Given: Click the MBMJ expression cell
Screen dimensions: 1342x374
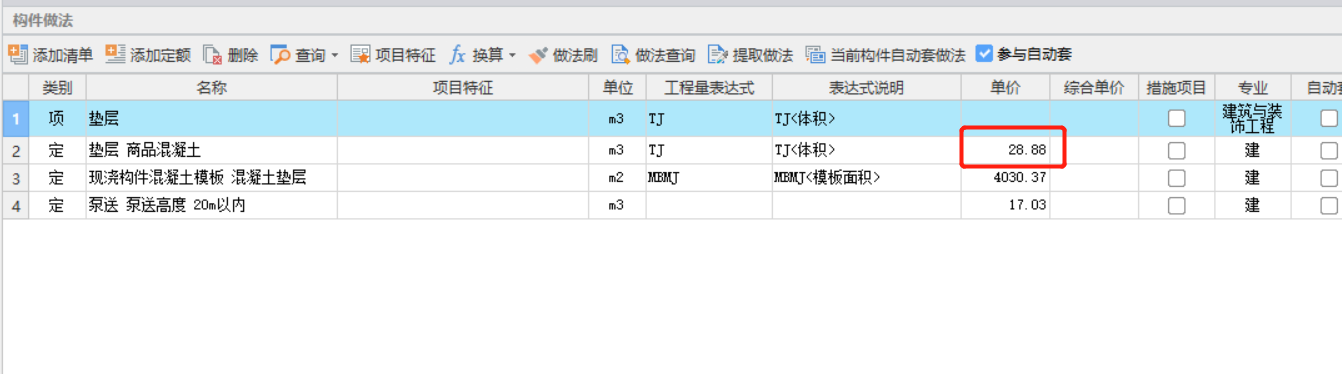Looking at the screenshot, I should coord(709,178).
